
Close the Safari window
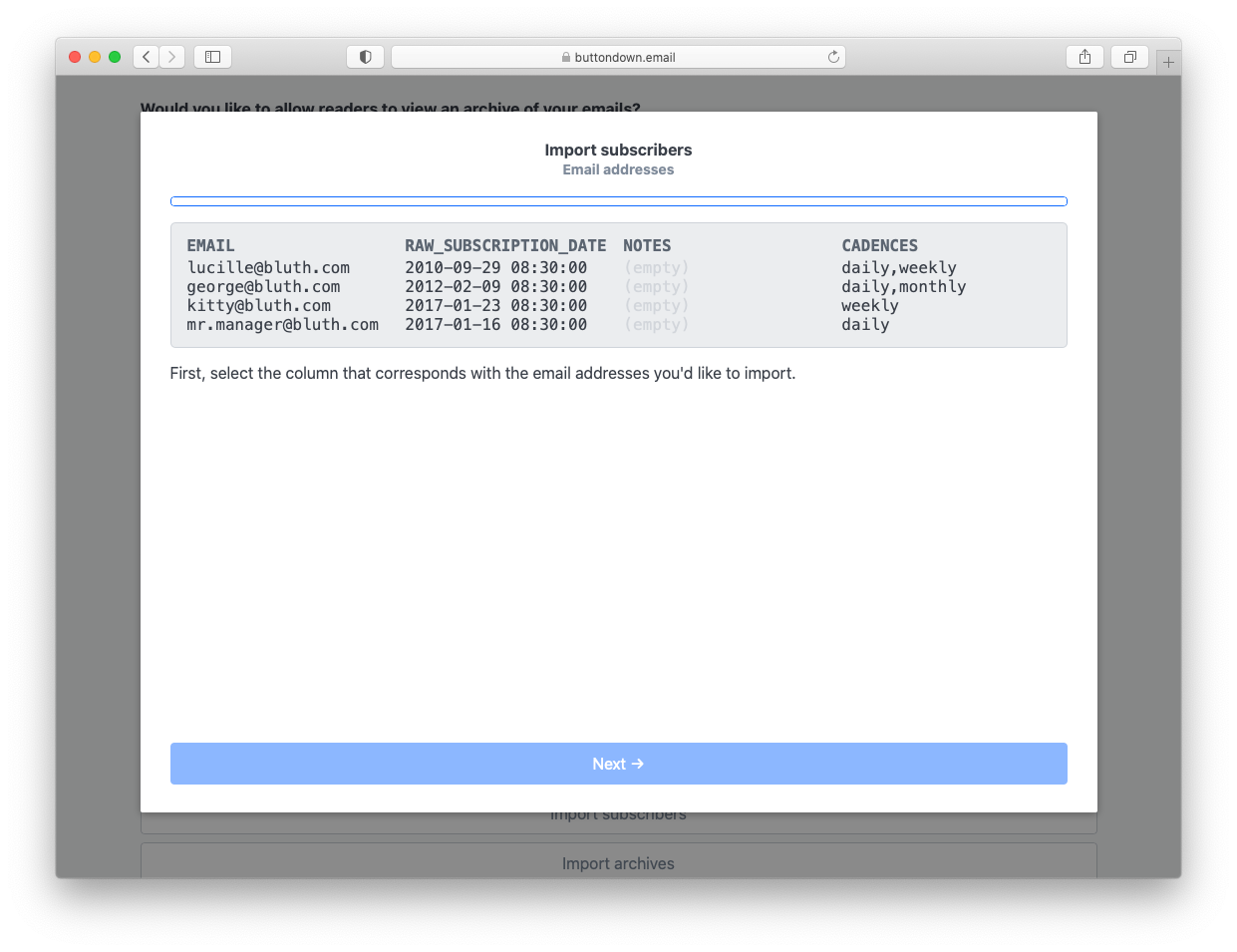[75, 57]
